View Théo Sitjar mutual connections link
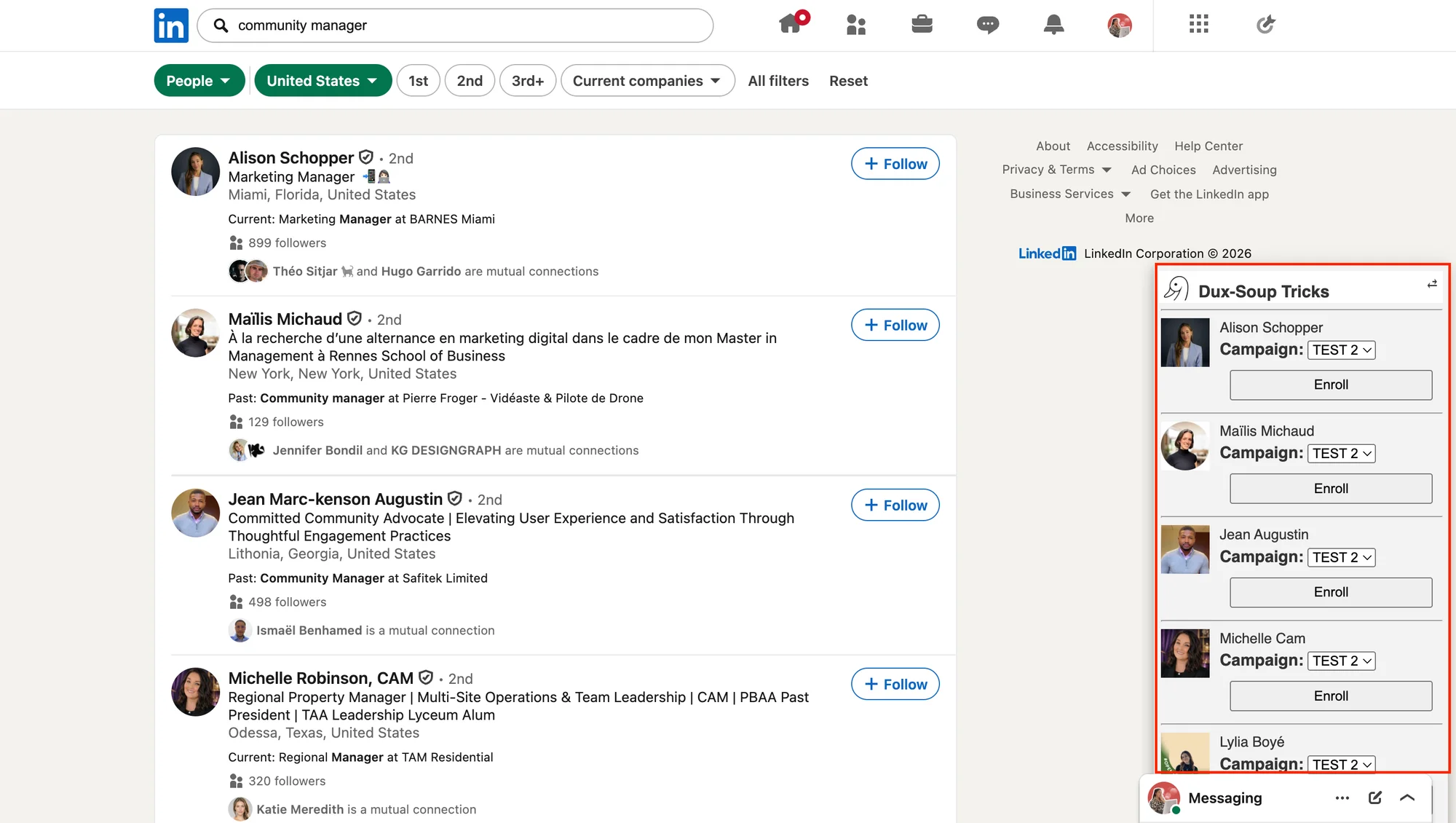1456x823 pixels. pyautogui.click(x=435, y=271)
